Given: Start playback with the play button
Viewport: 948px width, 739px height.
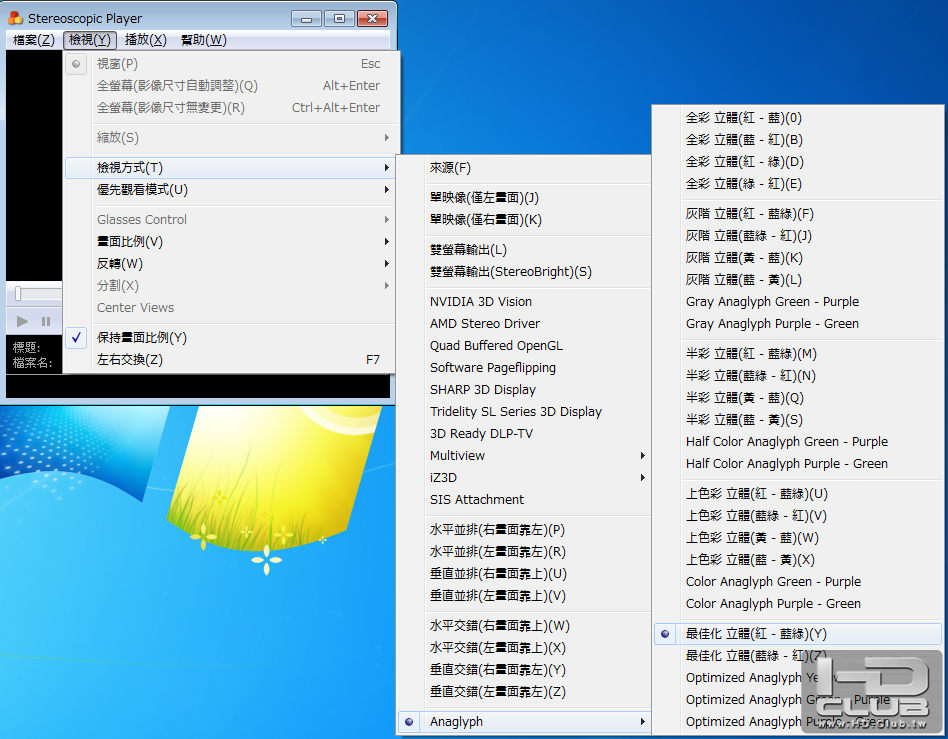Looking at the screenshot, I should [x=22, y=321].
